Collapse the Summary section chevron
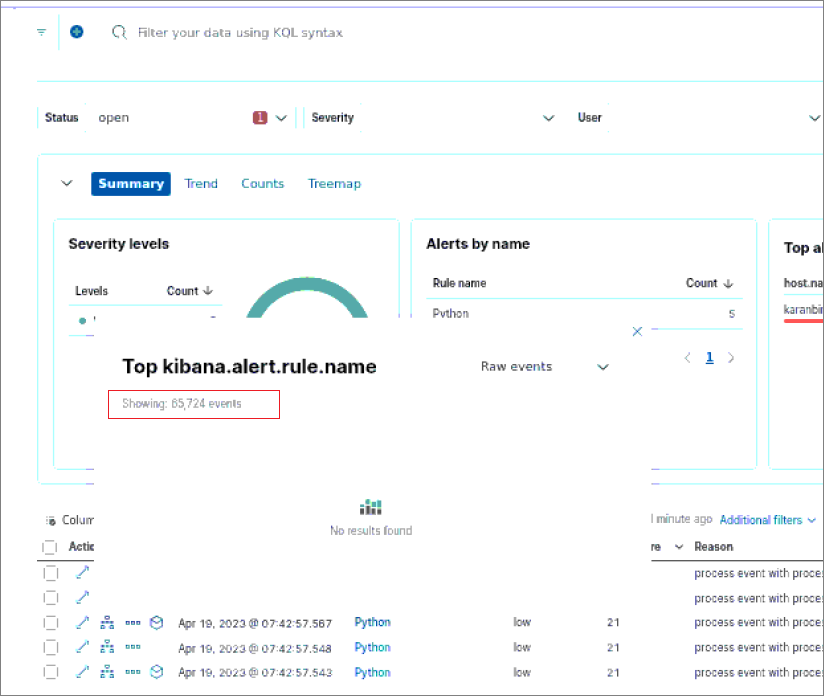Viewport: 834px width, 698px height. 67,183
